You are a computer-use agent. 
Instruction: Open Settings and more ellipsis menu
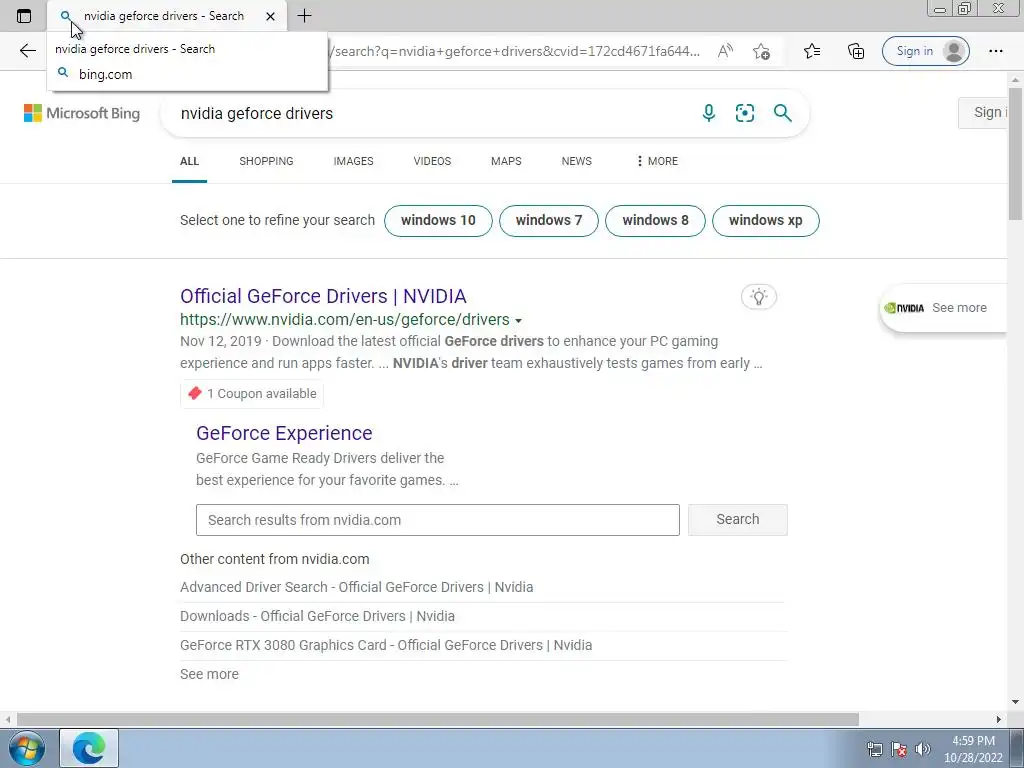click(x=995, y=51)
